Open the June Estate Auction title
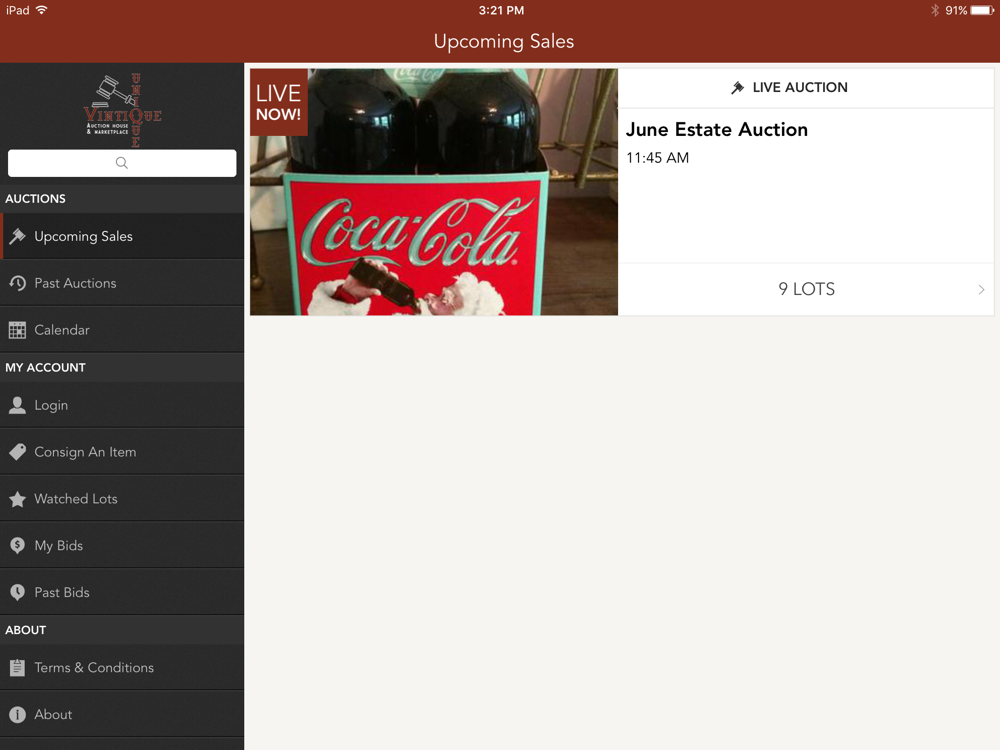 click(717, 129)
